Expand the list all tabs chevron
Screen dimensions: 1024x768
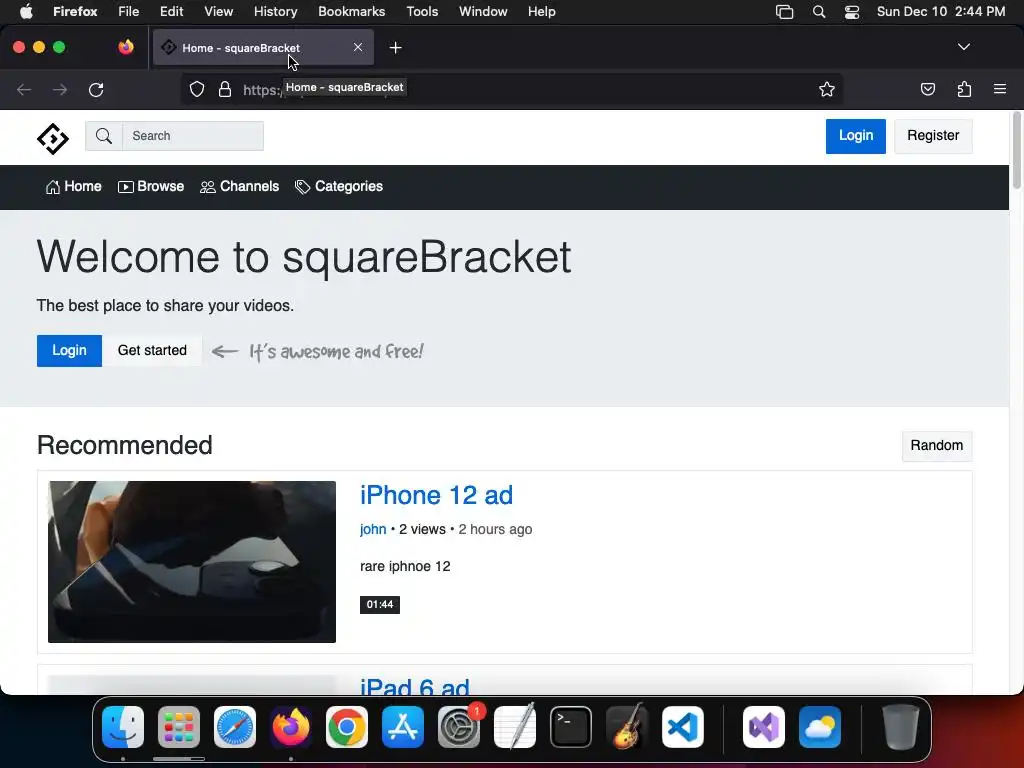tap(964, 47)
